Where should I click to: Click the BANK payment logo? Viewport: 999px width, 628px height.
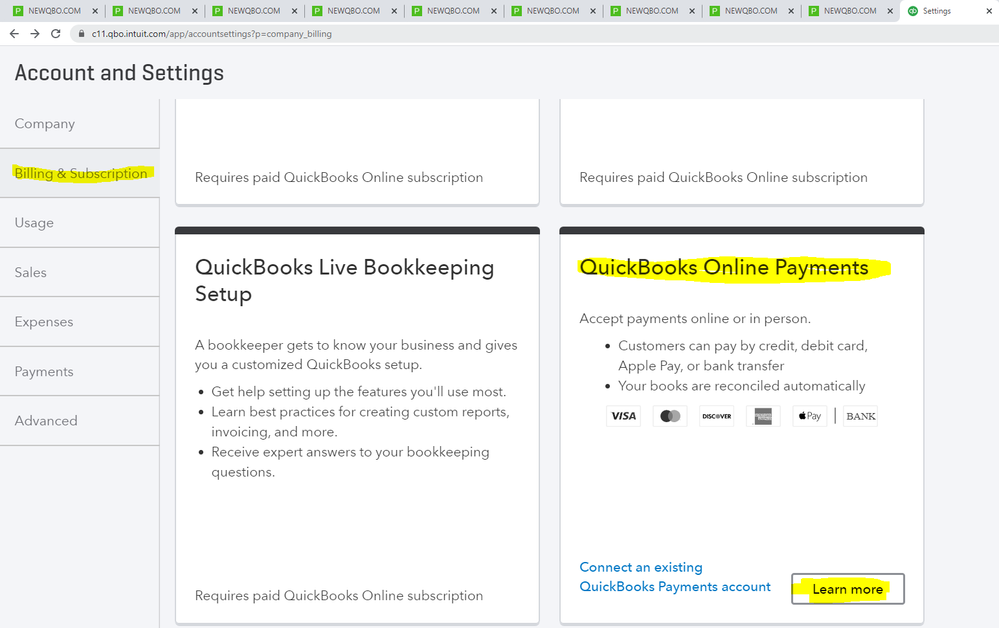click(860, 416)
